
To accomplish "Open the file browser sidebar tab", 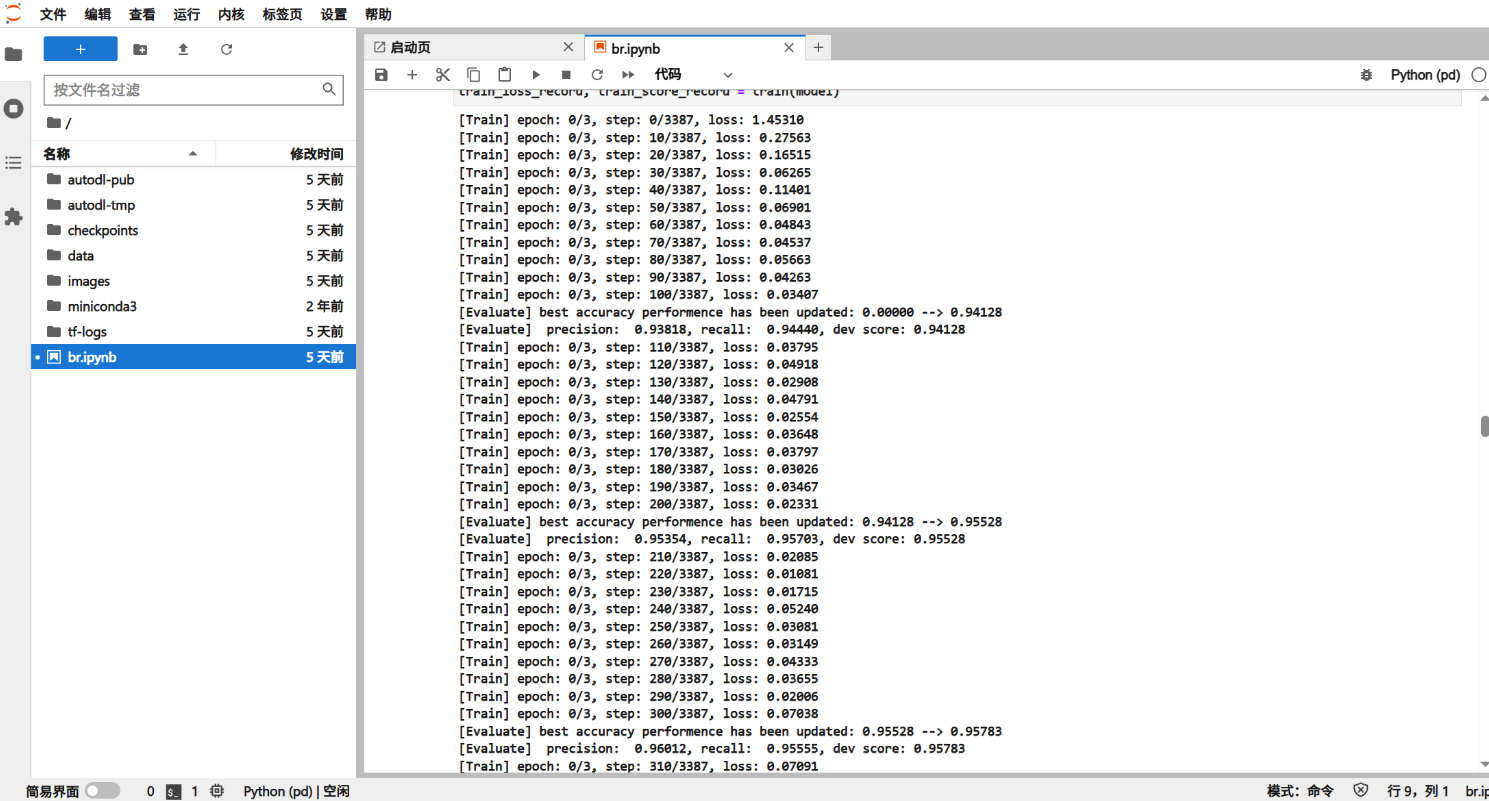I will coord(14,54).
